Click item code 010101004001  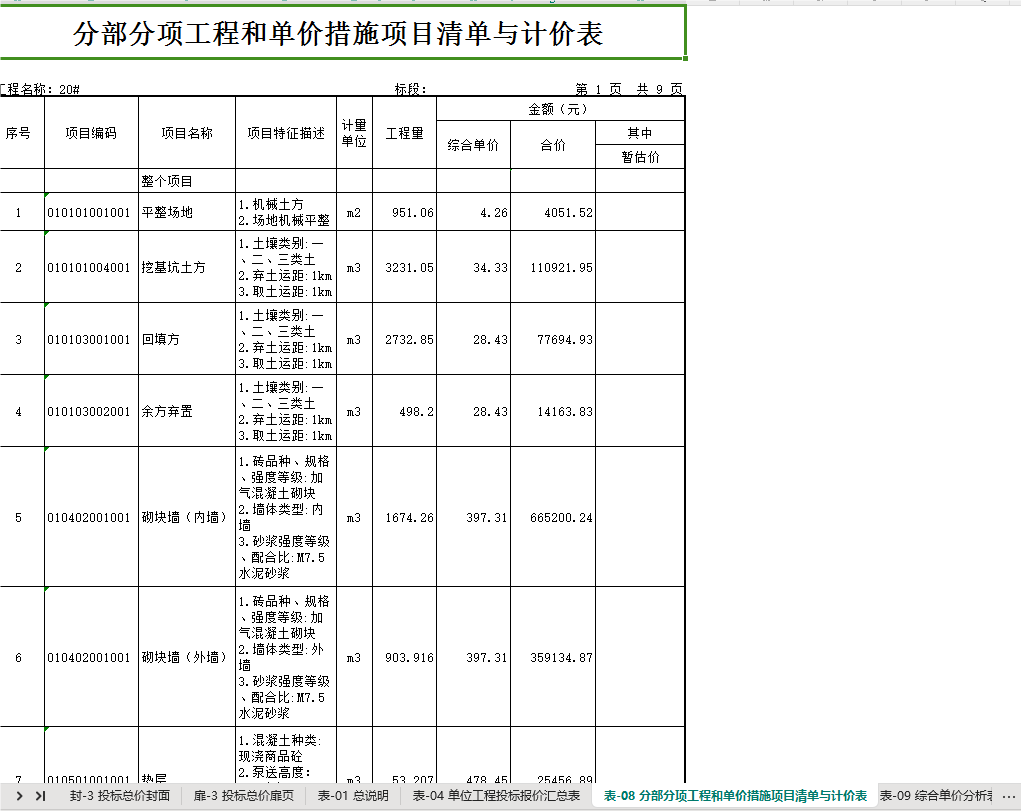(91, 267)
